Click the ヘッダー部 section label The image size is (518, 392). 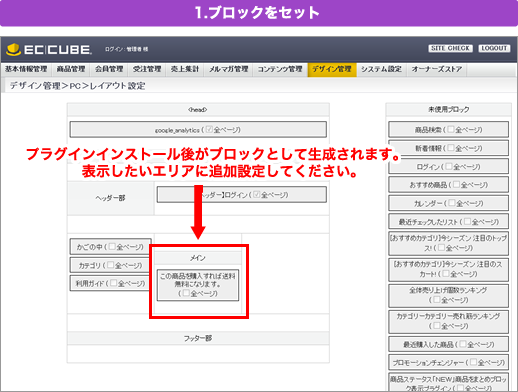coord(110,198)
